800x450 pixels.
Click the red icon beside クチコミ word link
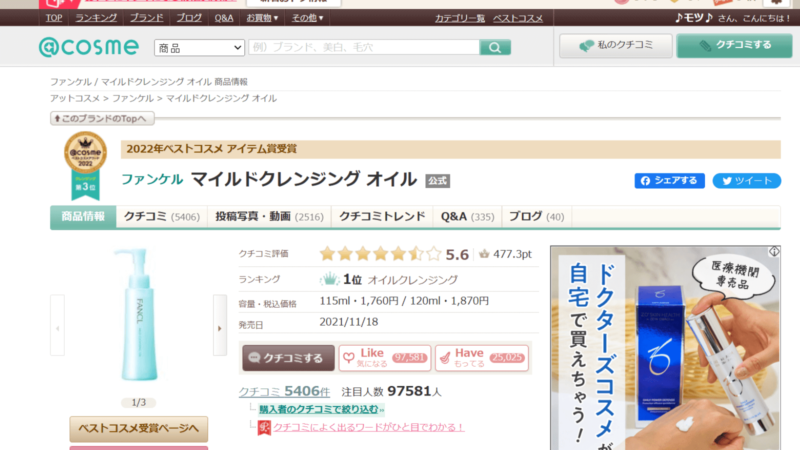tap(264, 428)
